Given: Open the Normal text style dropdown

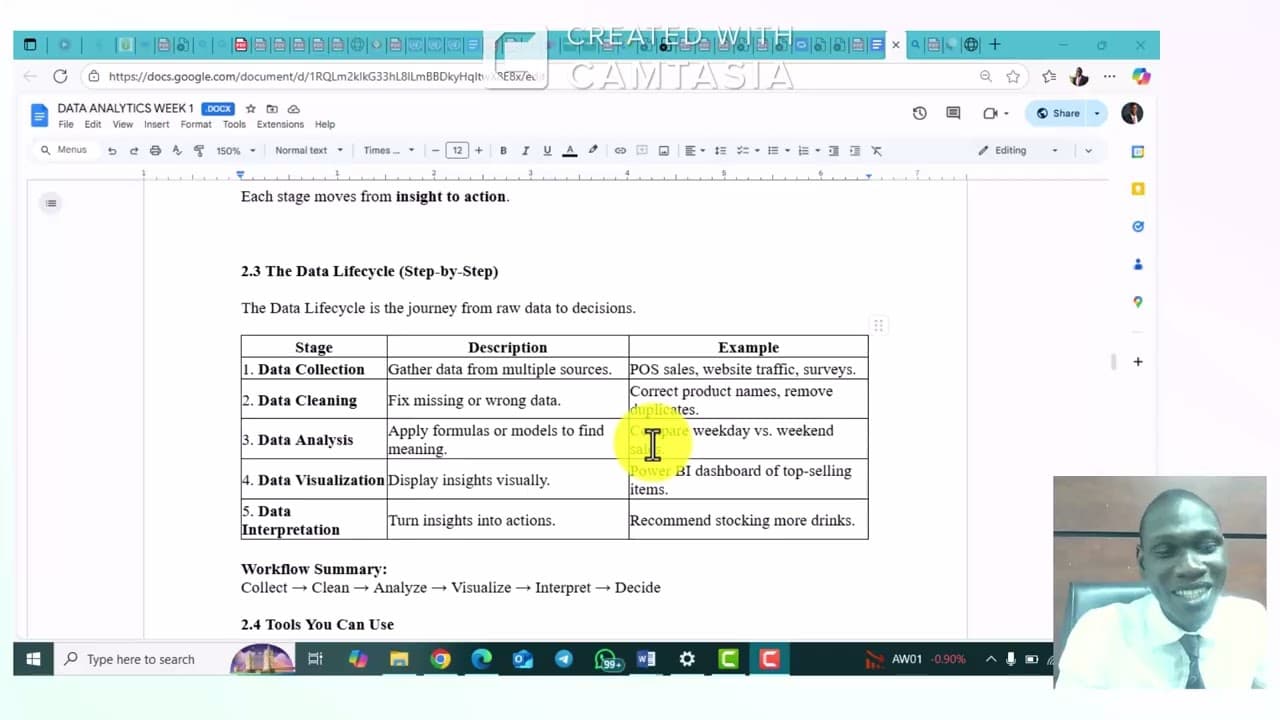Looking at the screenshot, I should 309,151.
